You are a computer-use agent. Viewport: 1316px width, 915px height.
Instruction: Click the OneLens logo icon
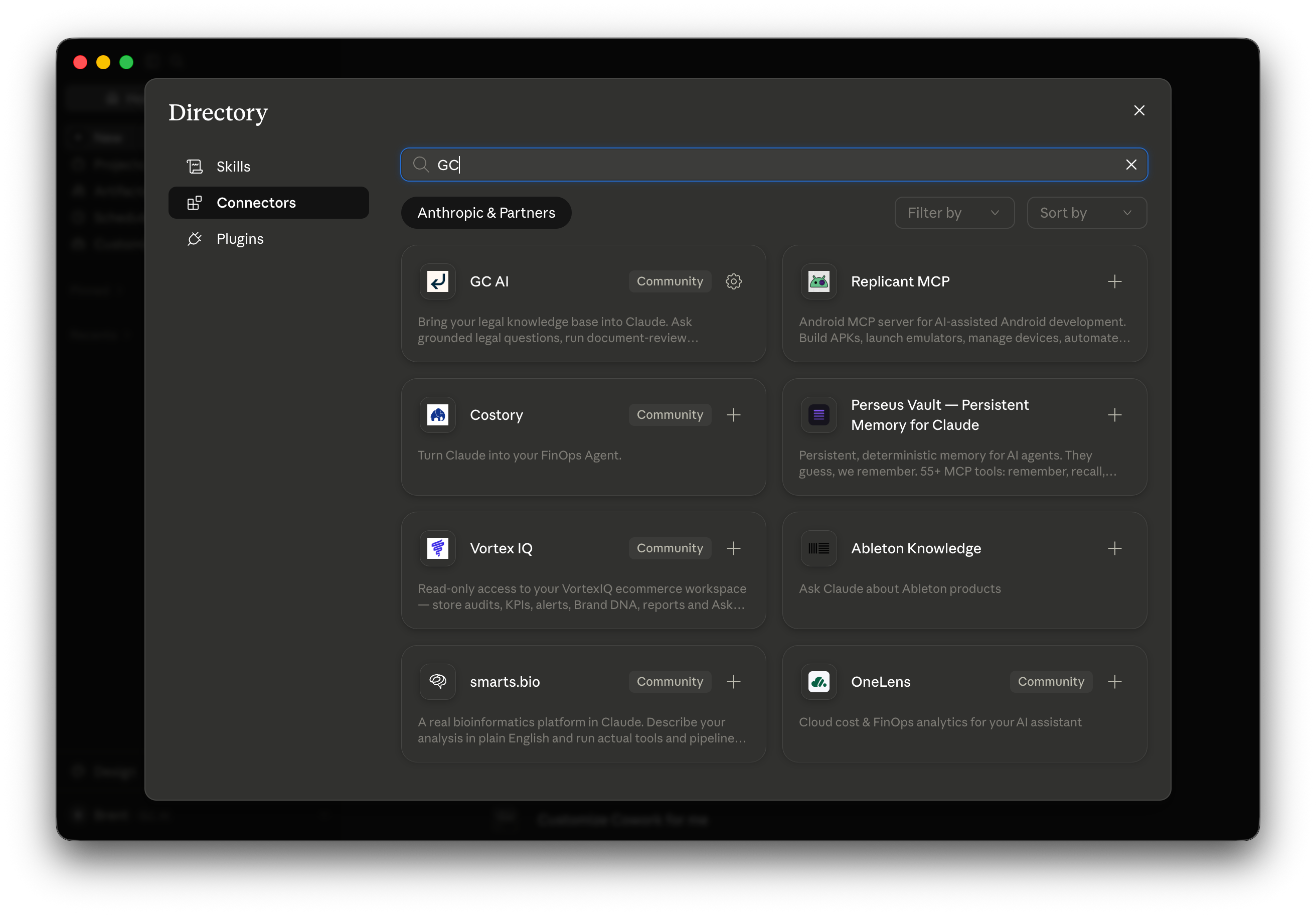818,682
